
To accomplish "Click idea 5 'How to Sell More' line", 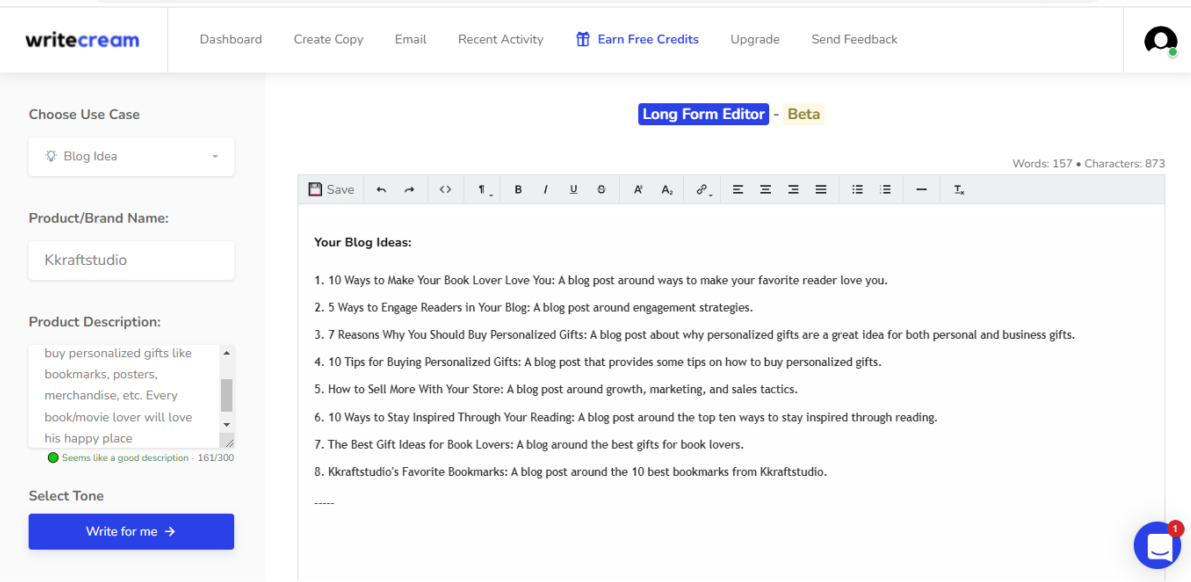I will click(x=556, y=390).
